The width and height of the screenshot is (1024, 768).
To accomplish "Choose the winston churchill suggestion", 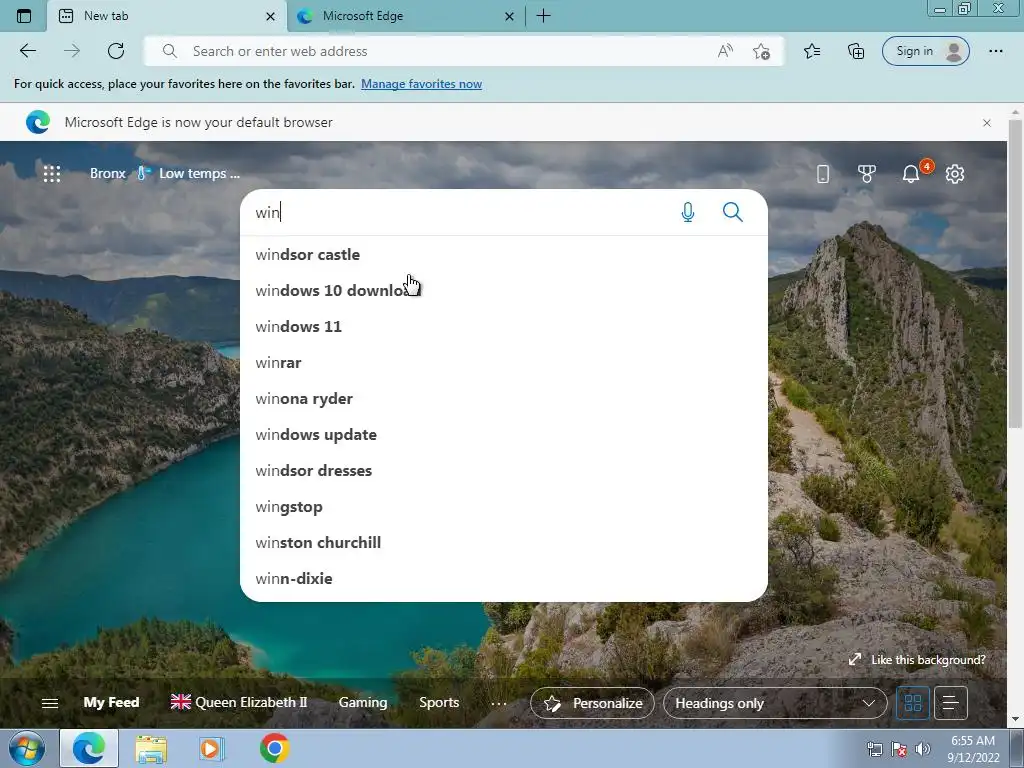I will coord(504,543).
